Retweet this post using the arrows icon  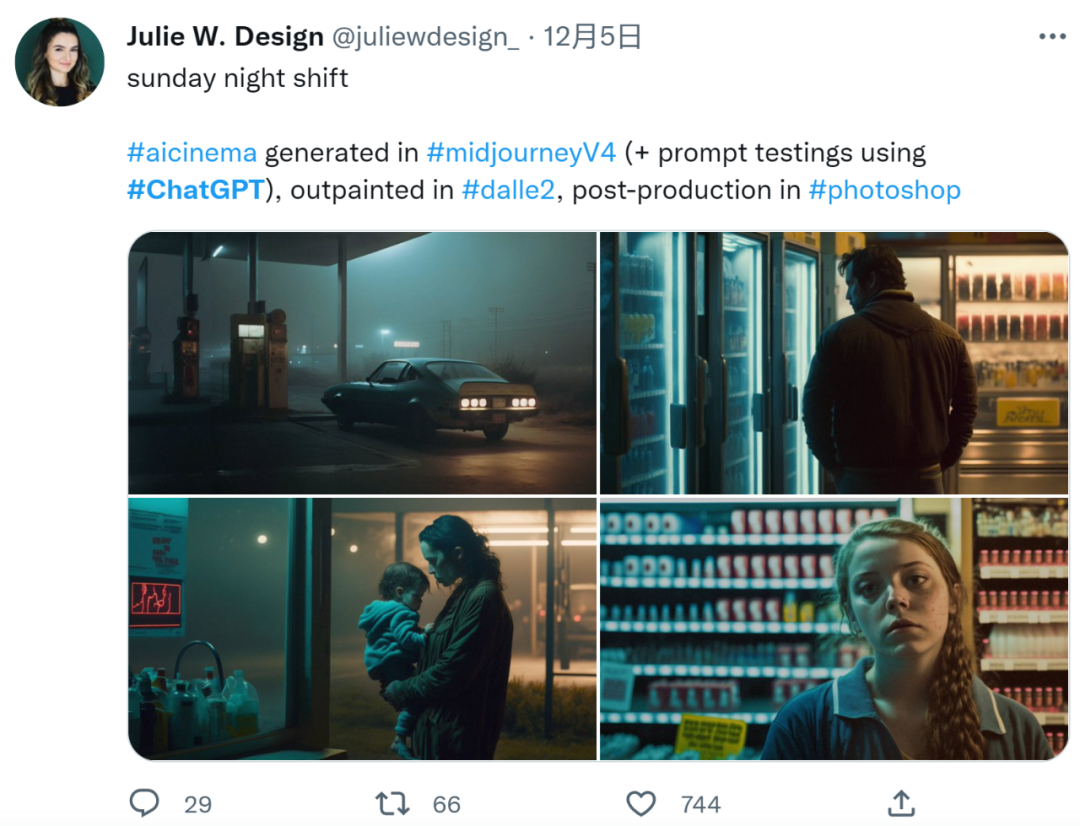(x=392, y=803)
